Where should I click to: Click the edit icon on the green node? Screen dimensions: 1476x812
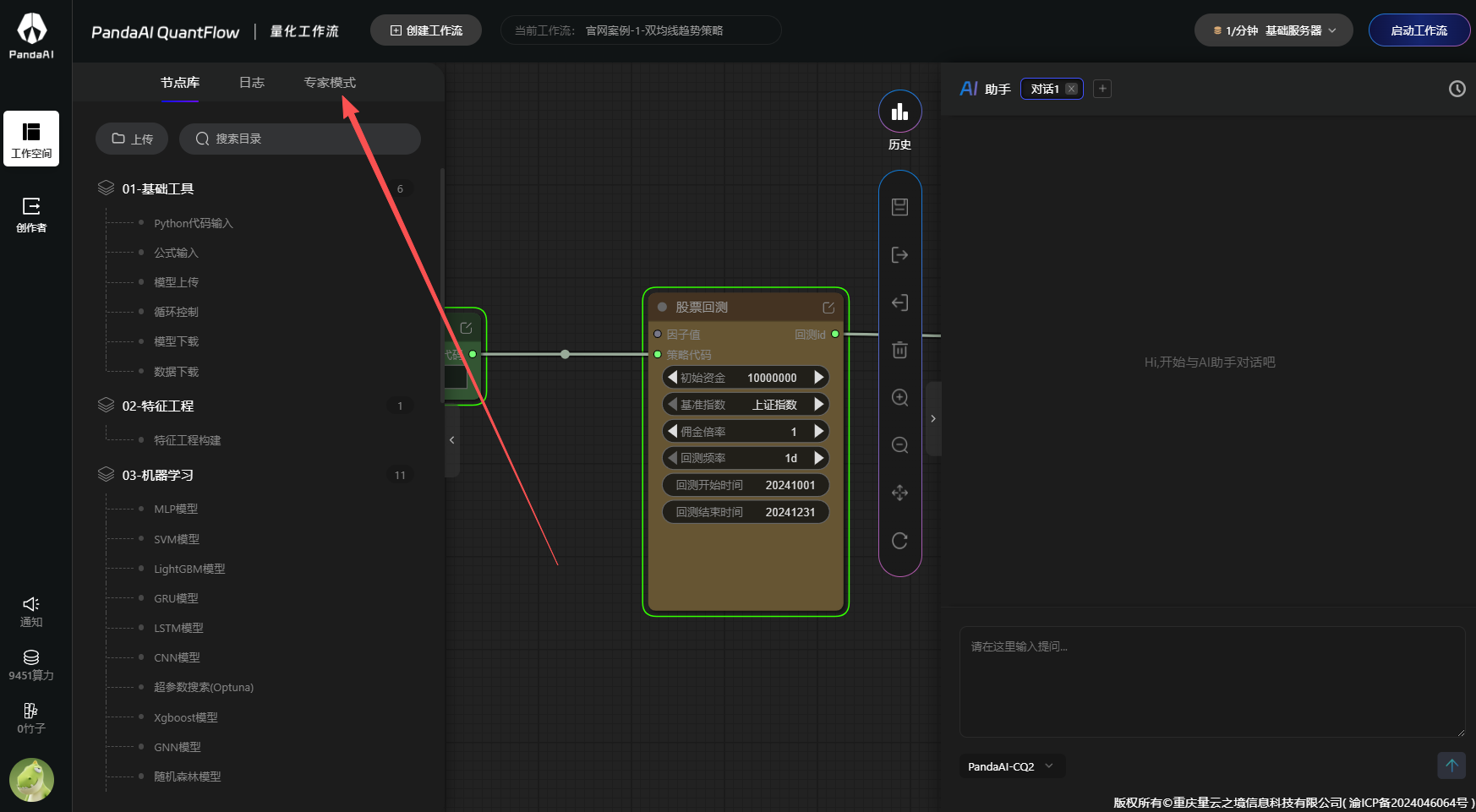click(466, 328)
